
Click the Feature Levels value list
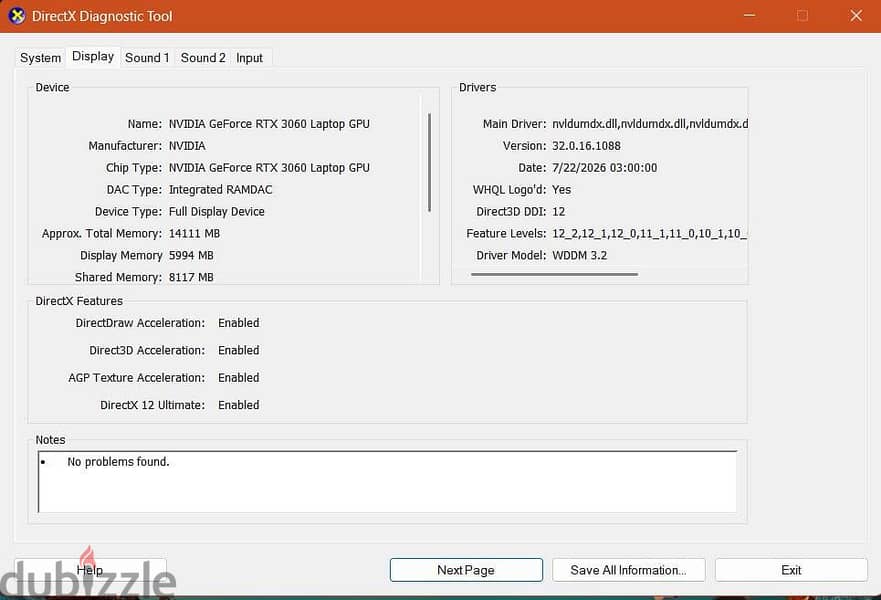649,233
